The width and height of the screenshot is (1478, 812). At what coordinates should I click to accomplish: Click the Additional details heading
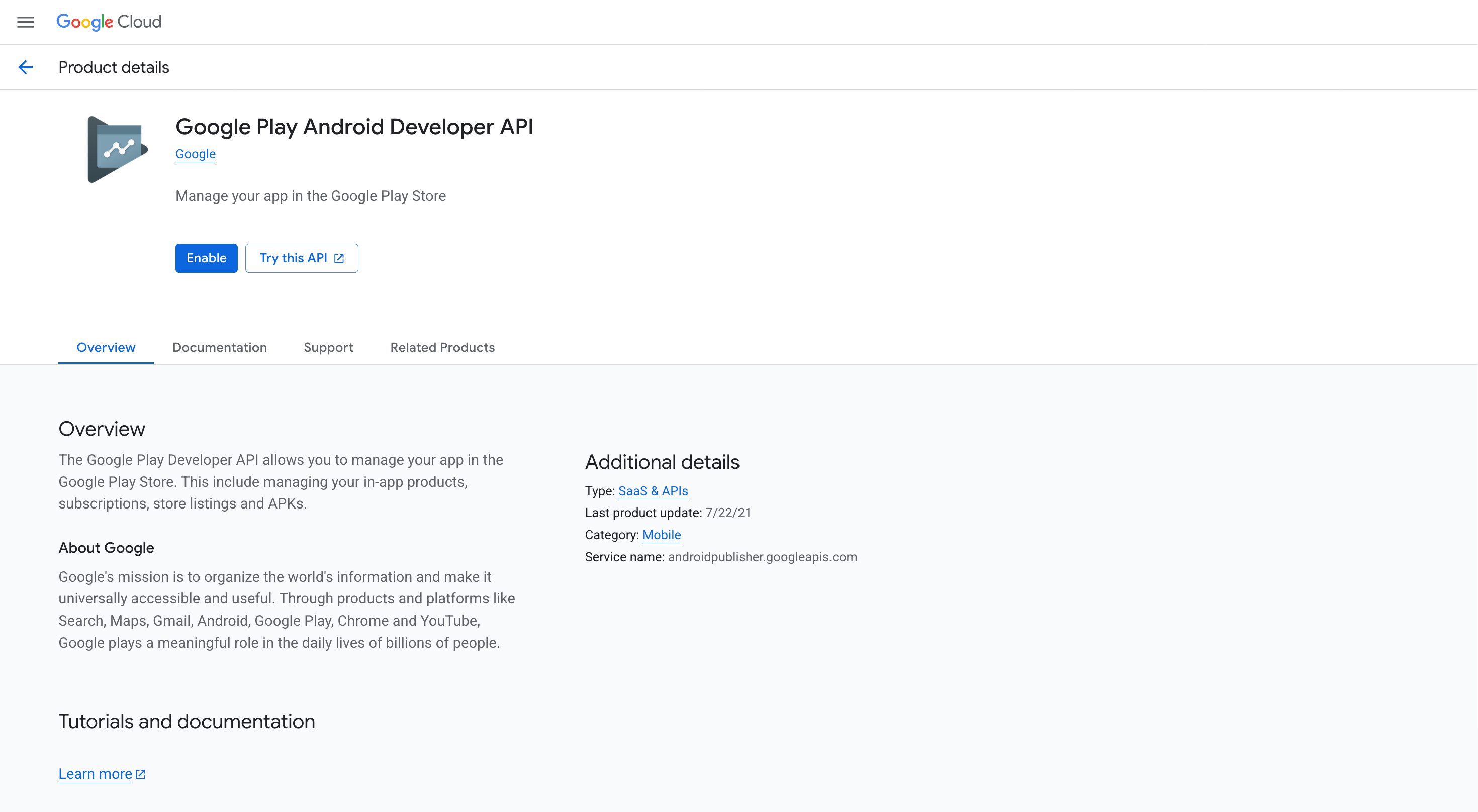[x=662, y=462]
